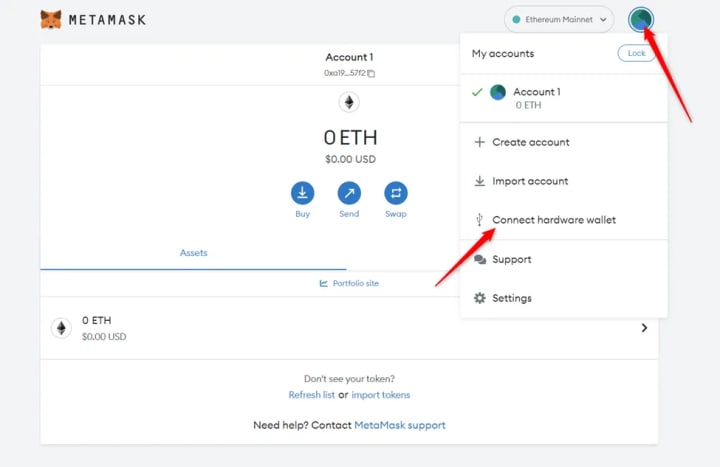
Task: Click the green checkmark beside Account 1
Action: coord(477,92)
